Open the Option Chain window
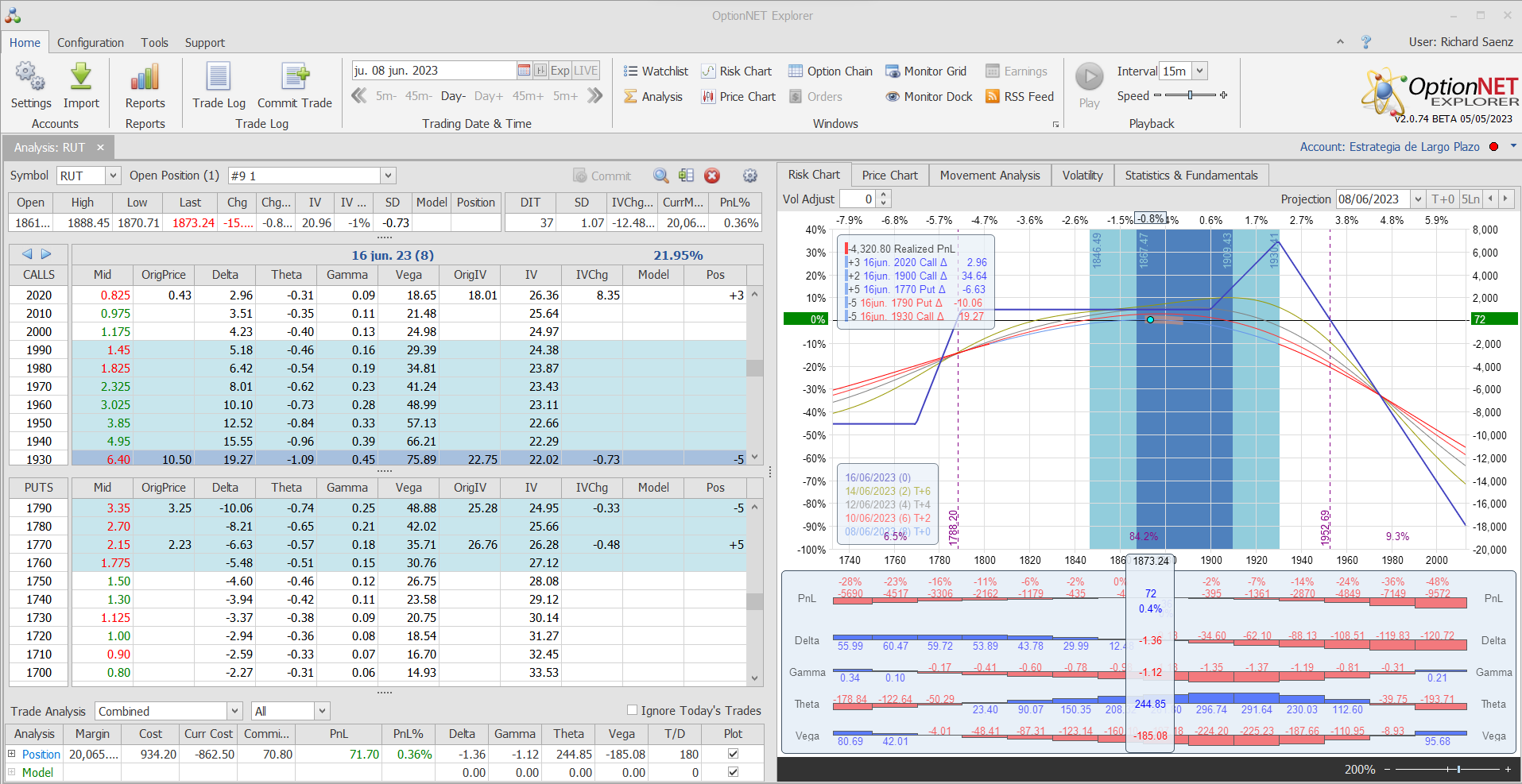The image size is (1522, 784). [831, 71]
